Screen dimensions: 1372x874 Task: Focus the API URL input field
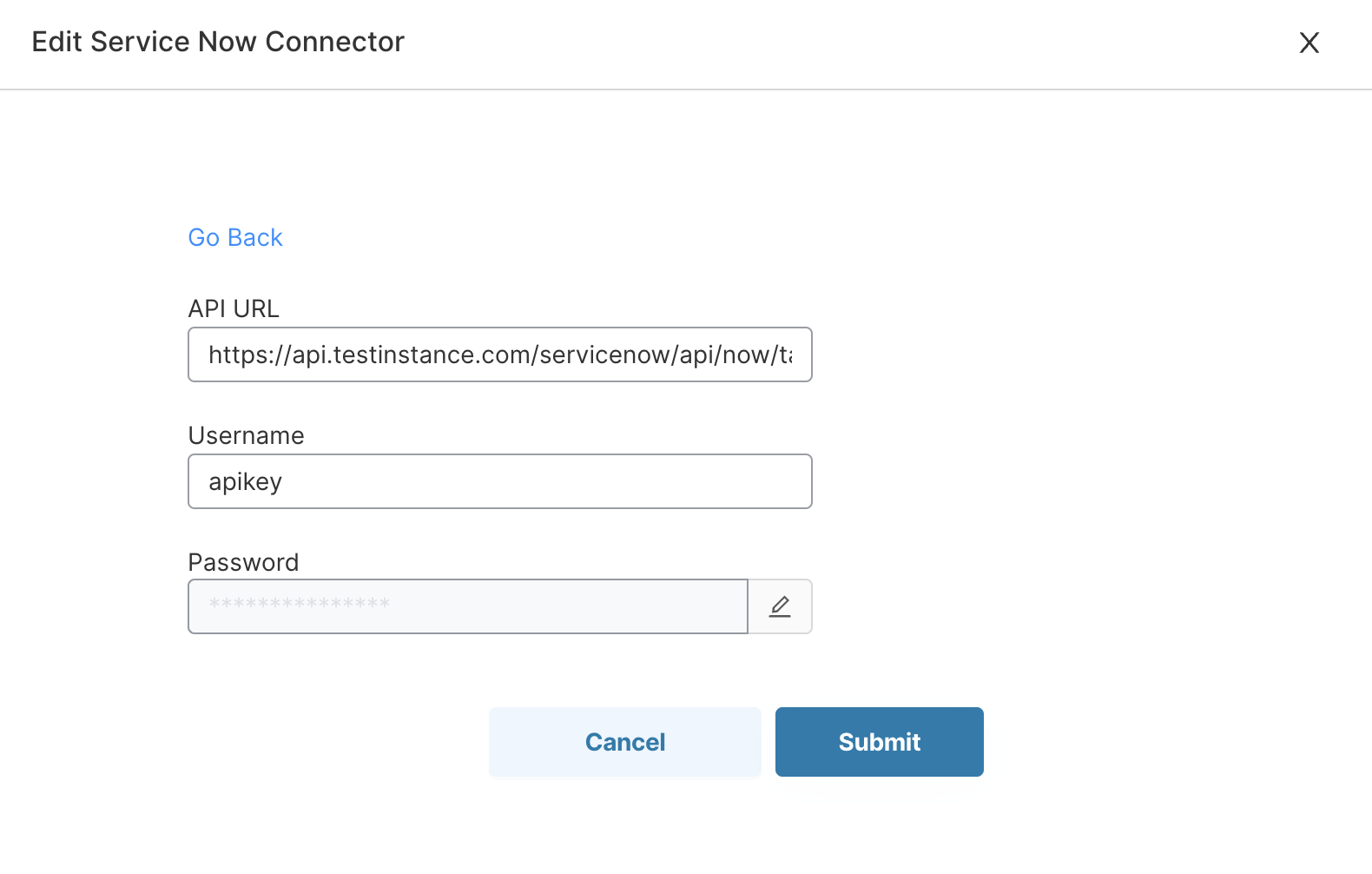click(500, 354)
